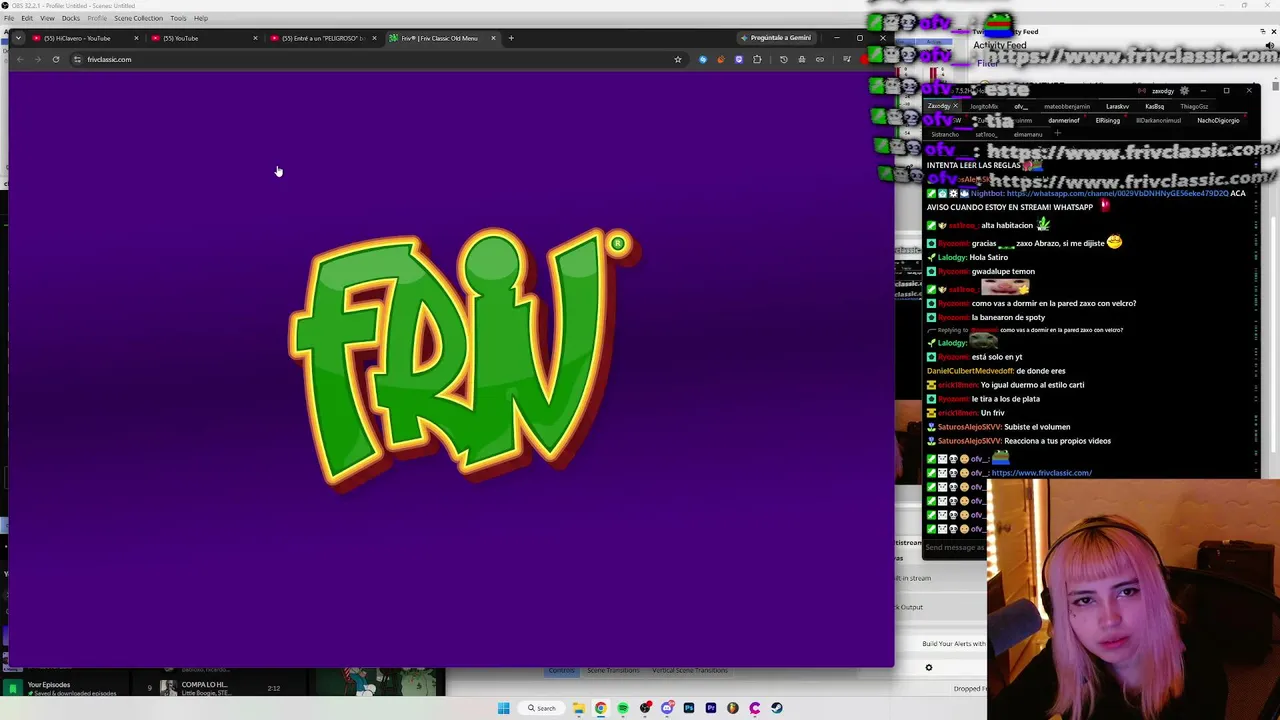Select the Laraskvv chat tab
The width and height of the screenshot is (1280, 720).
point(1117,106)
